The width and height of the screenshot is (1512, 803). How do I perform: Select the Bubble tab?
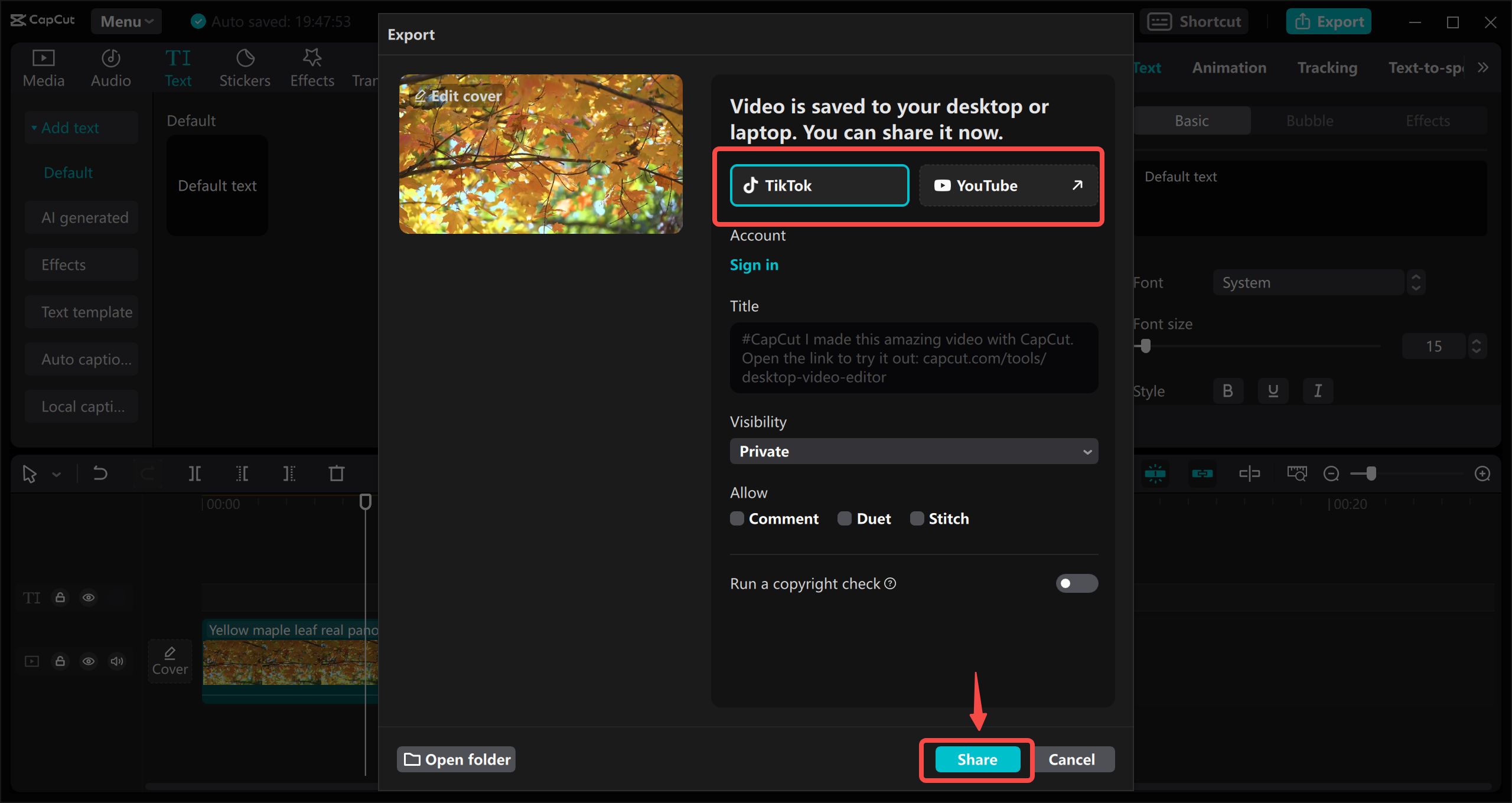point(1309,120)
